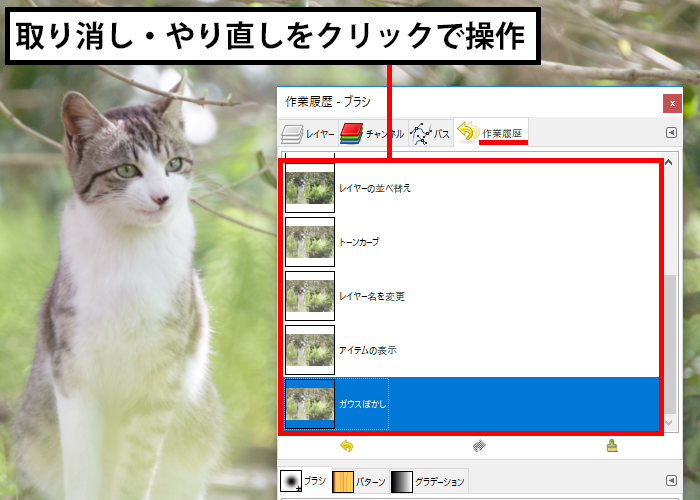Click the redo arrow icon below history list
Viewport: 700px width, 500px height.
[x=479, y=446]
